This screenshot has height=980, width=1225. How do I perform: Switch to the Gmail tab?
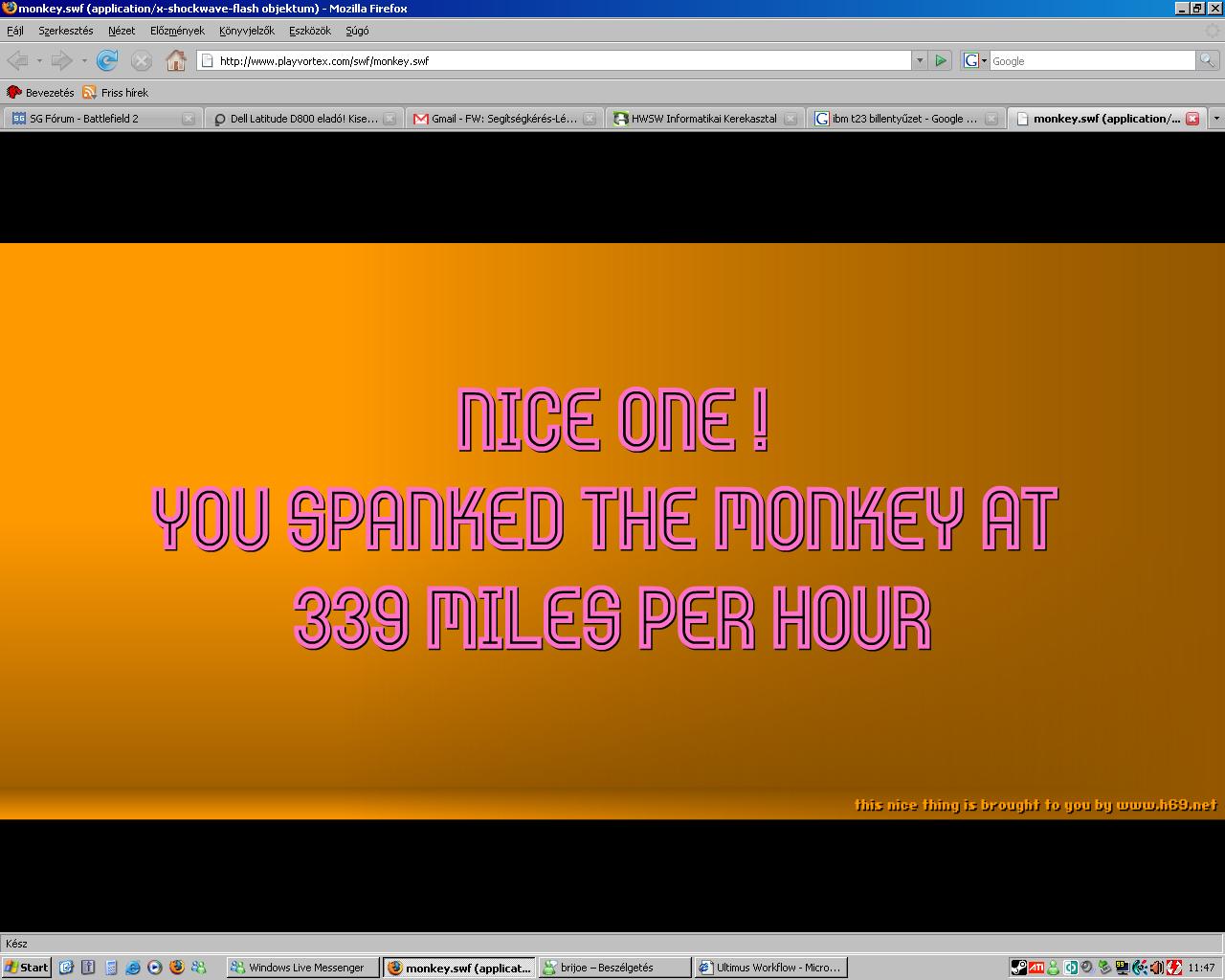tap(498, 119)
